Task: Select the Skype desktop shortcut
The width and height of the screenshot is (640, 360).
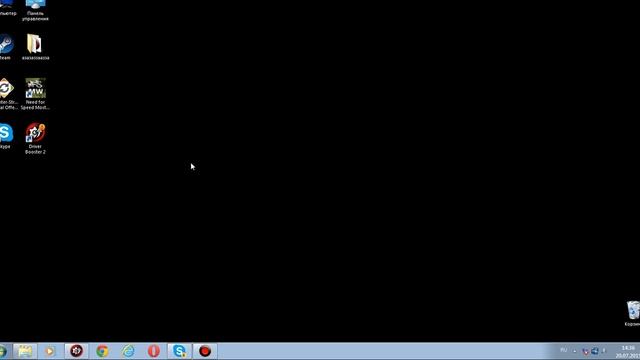Action: tap(6, 136)
